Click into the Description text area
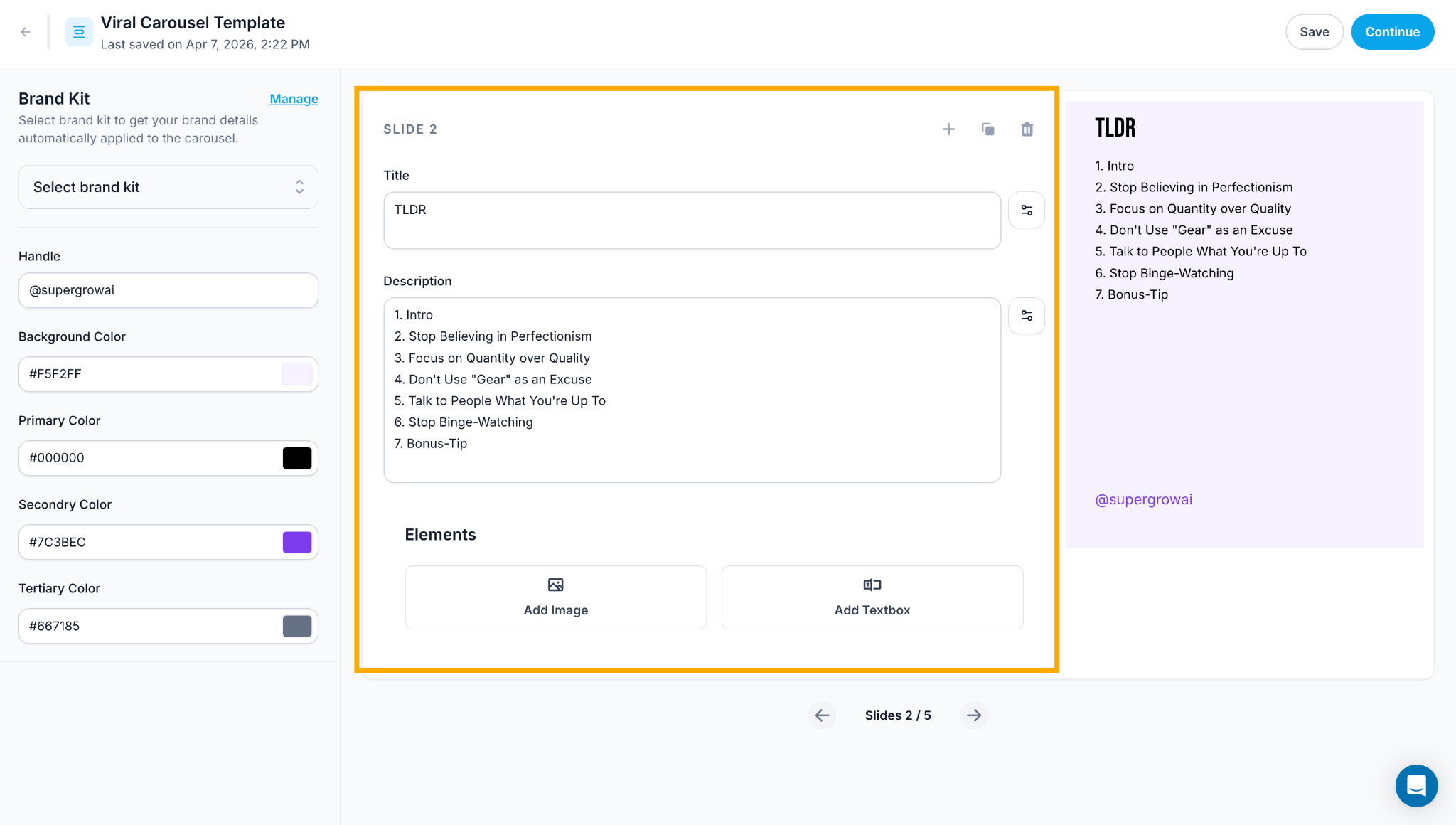Screen dimensions: 1456x825 (x=692, y=390)
